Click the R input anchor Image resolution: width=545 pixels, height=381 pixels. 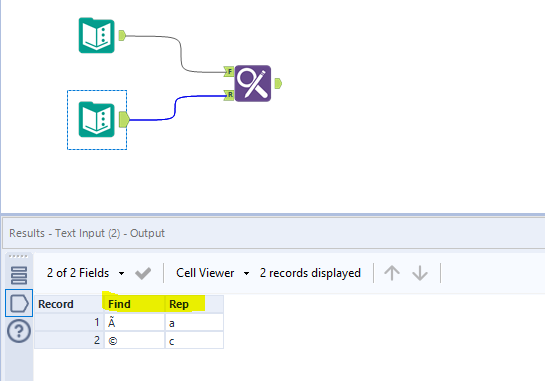pyautogui.click(x=229, y=95)
